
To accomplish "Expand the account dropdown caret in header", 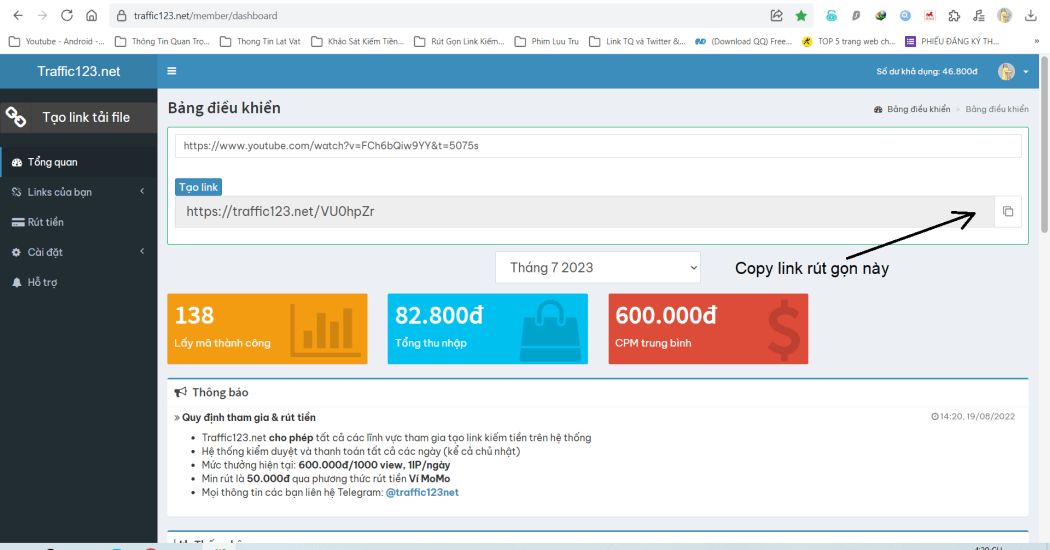I will click(1026, 72).
